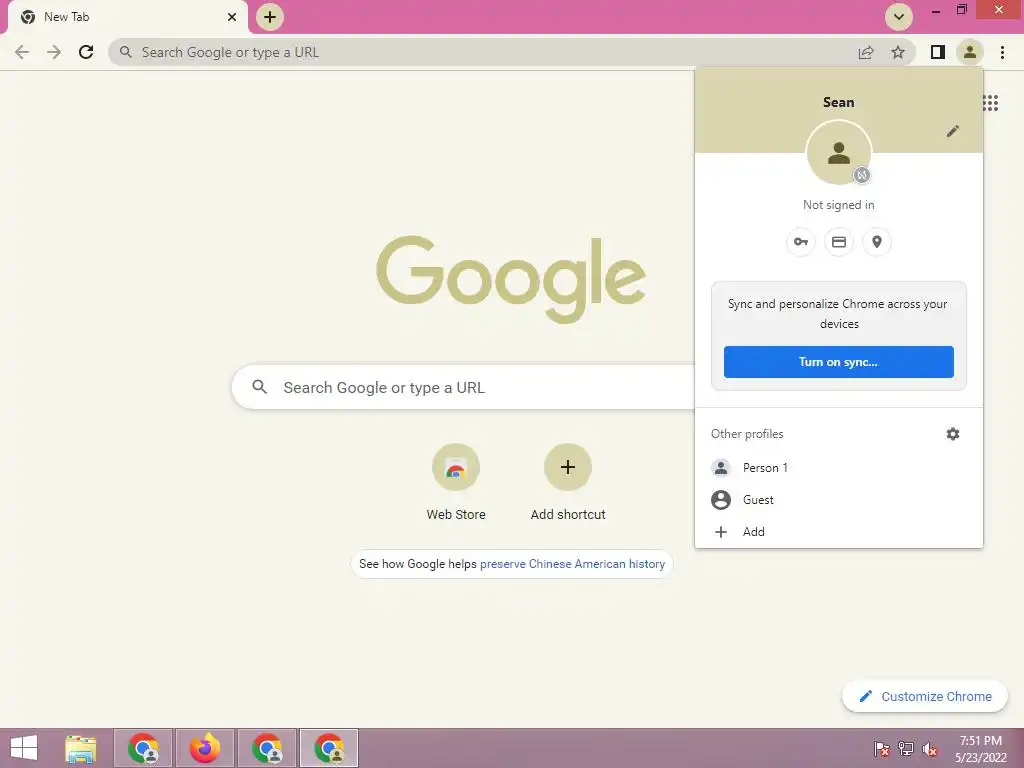Open the side panel icon
1024x768 pixels.
click(938, 52)
